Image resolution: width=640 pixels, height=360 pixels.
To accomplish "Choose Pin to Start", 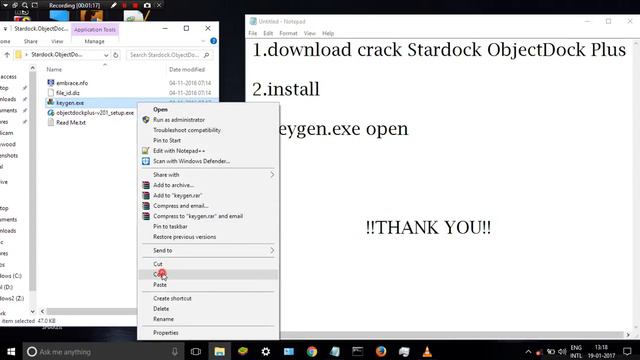I will pos(167,140).
